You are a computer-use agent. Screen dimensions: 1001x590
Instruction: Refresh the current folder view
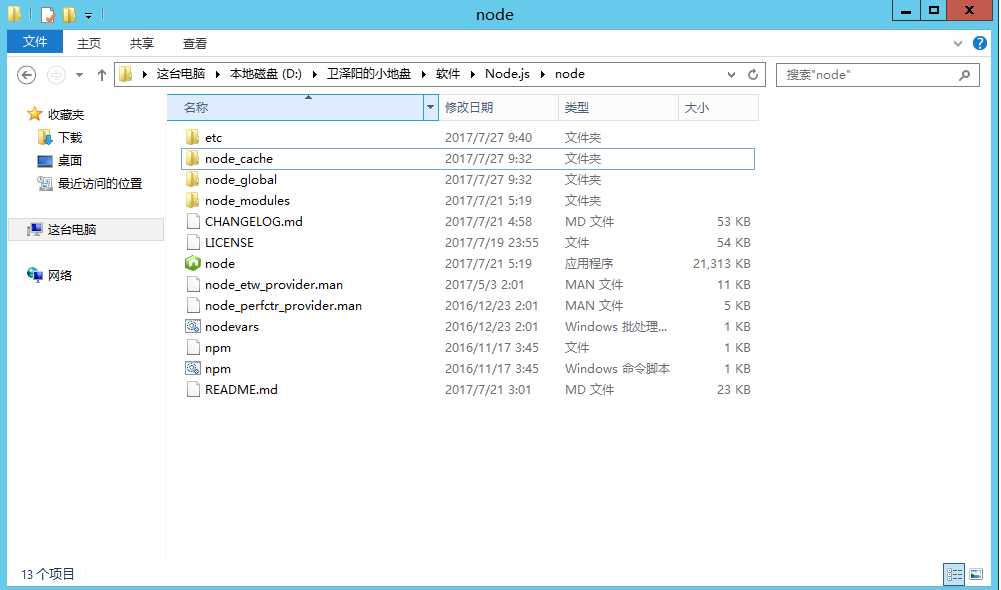click(x=753, y=75)
